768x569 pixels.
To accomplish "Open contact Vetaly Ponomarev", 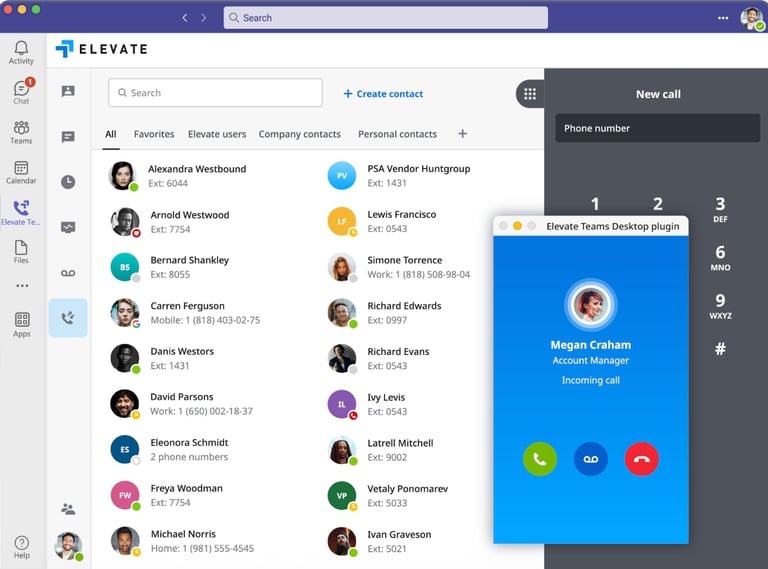I will point(387,495).
